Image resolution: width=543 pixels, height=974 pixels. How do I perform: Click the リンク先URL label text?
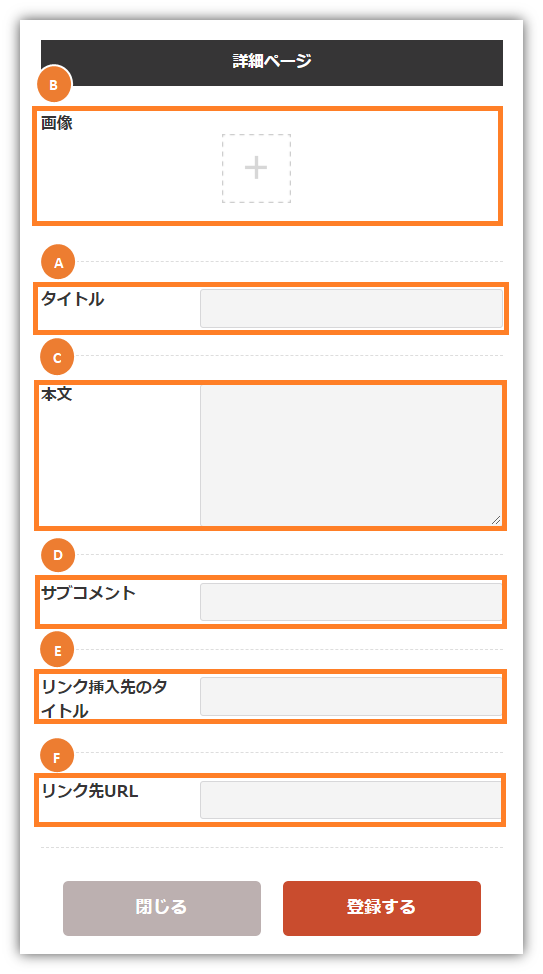tap(89, 792)
